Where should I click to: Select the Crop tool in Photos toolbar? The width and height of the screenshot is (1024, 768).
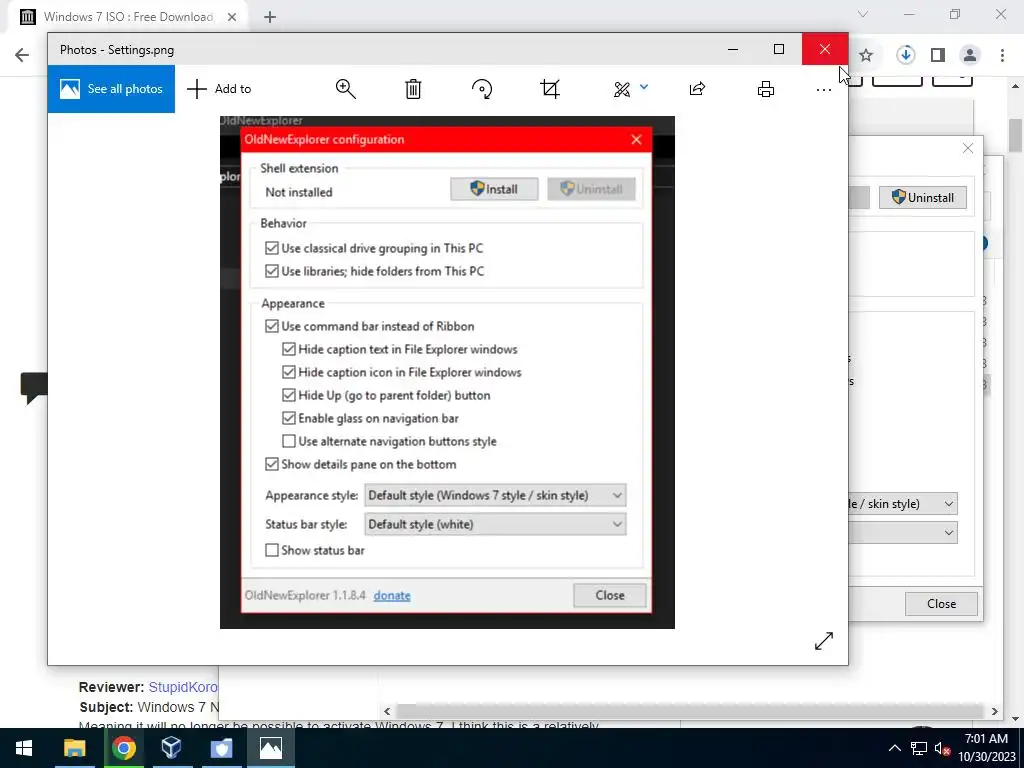point(550,89)
